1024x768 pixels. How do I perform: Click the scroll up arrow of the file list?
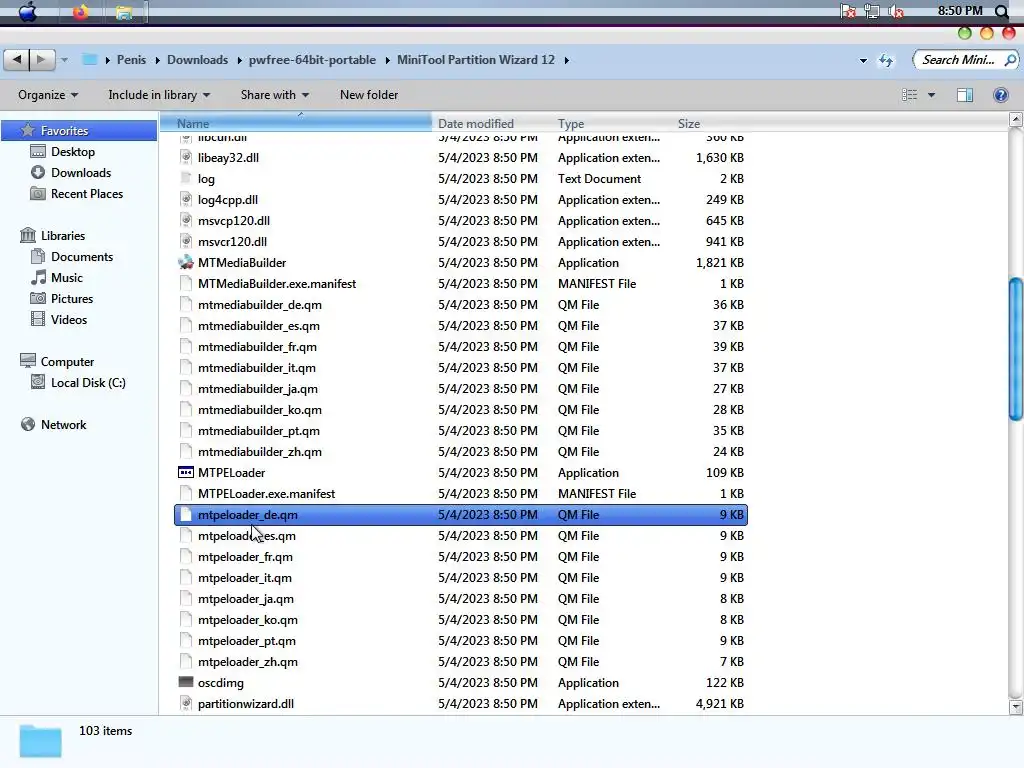click(1016, 120)
